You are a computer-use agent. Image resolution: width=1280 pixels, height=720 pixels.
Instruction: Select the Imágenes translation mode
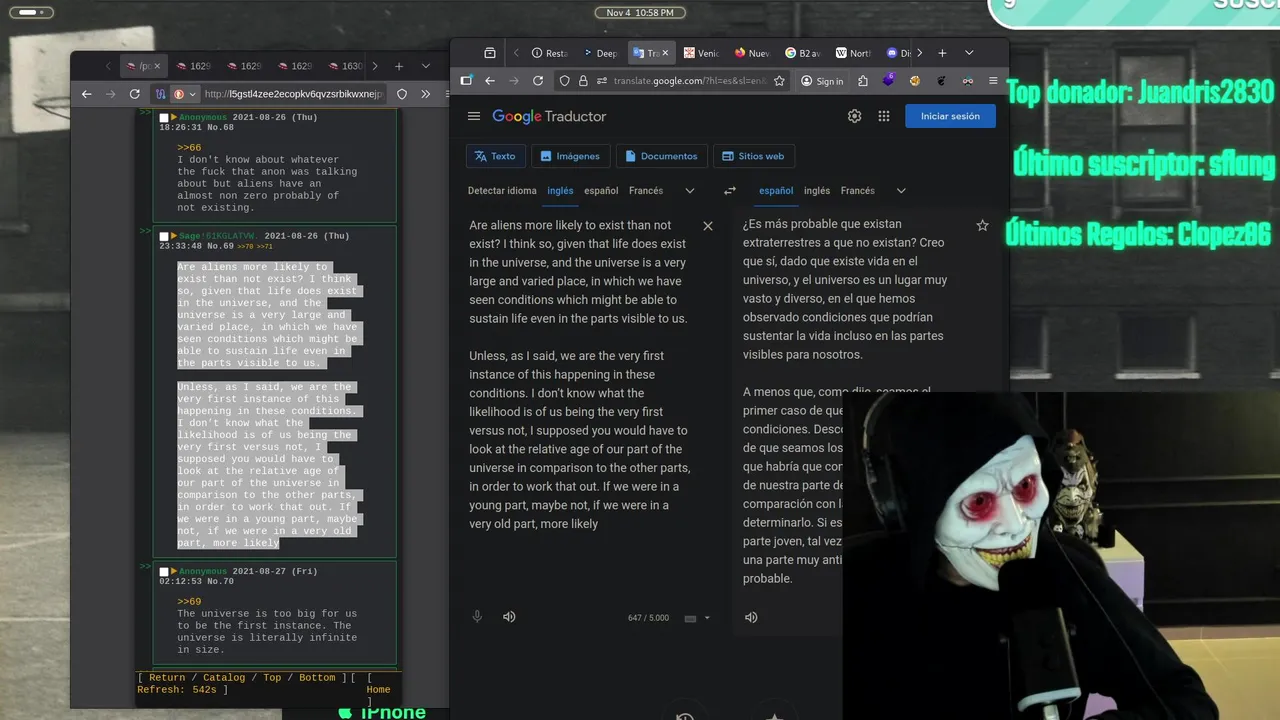coord(571,156)
